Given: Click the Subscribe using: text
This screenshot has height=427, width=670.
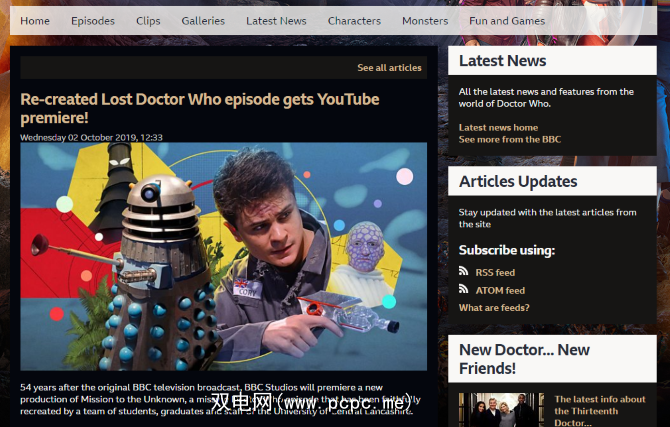Looking at the screenshot, I should click(x=507, y=250).
